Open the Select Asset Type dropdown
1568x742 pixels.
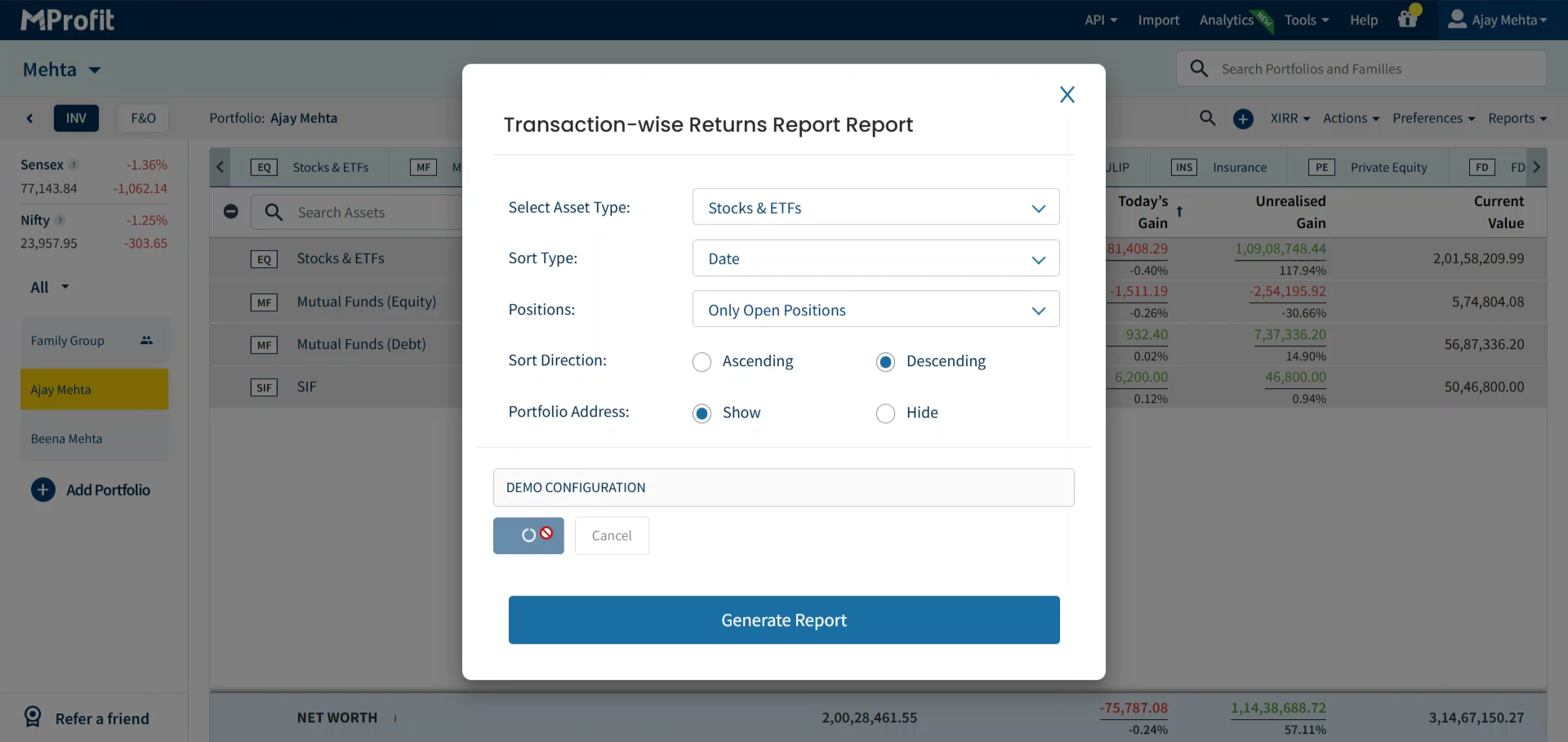[x=875, y=208]
